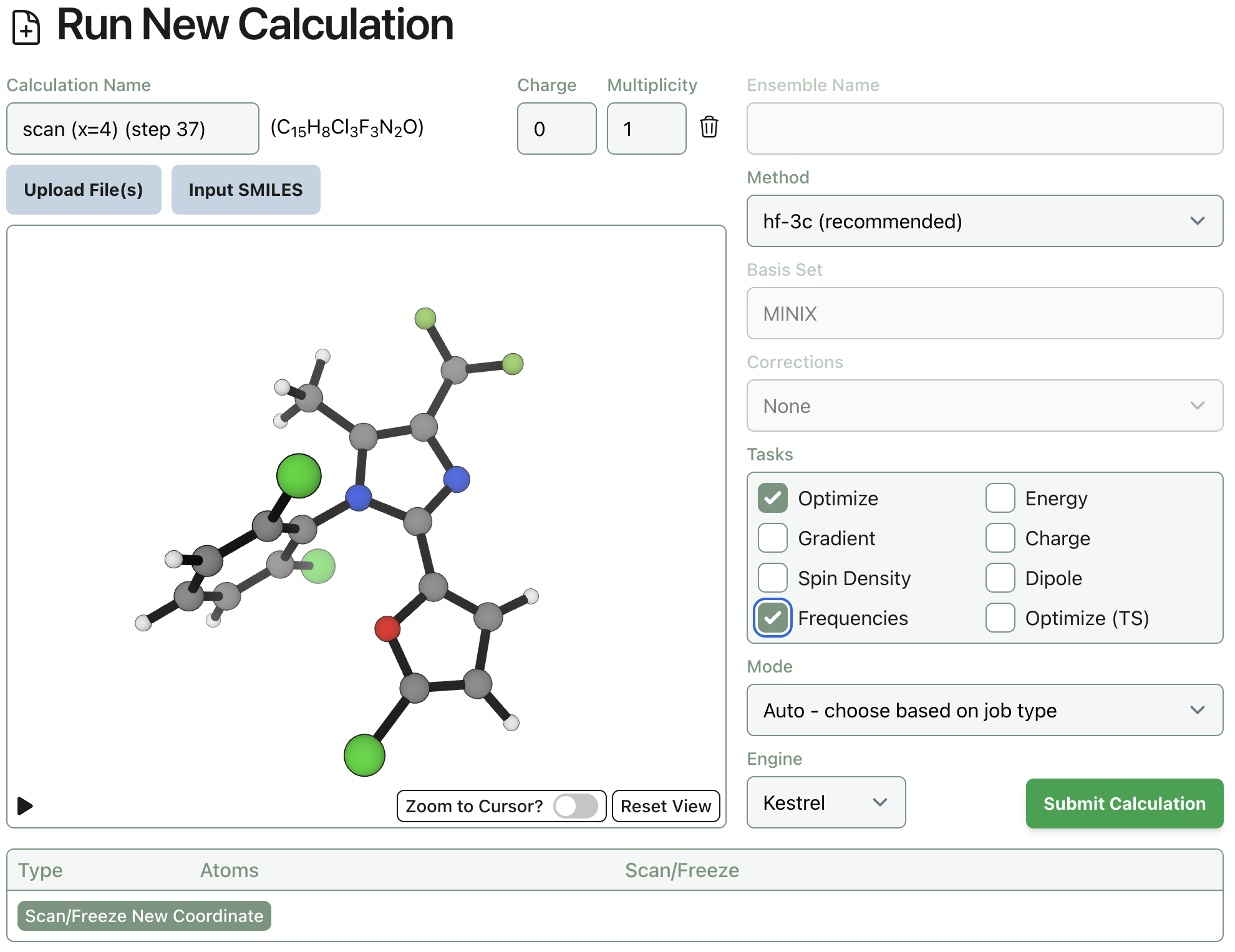Click the Charge input field
The image size is (1235, 952).
tap(556, 129)
